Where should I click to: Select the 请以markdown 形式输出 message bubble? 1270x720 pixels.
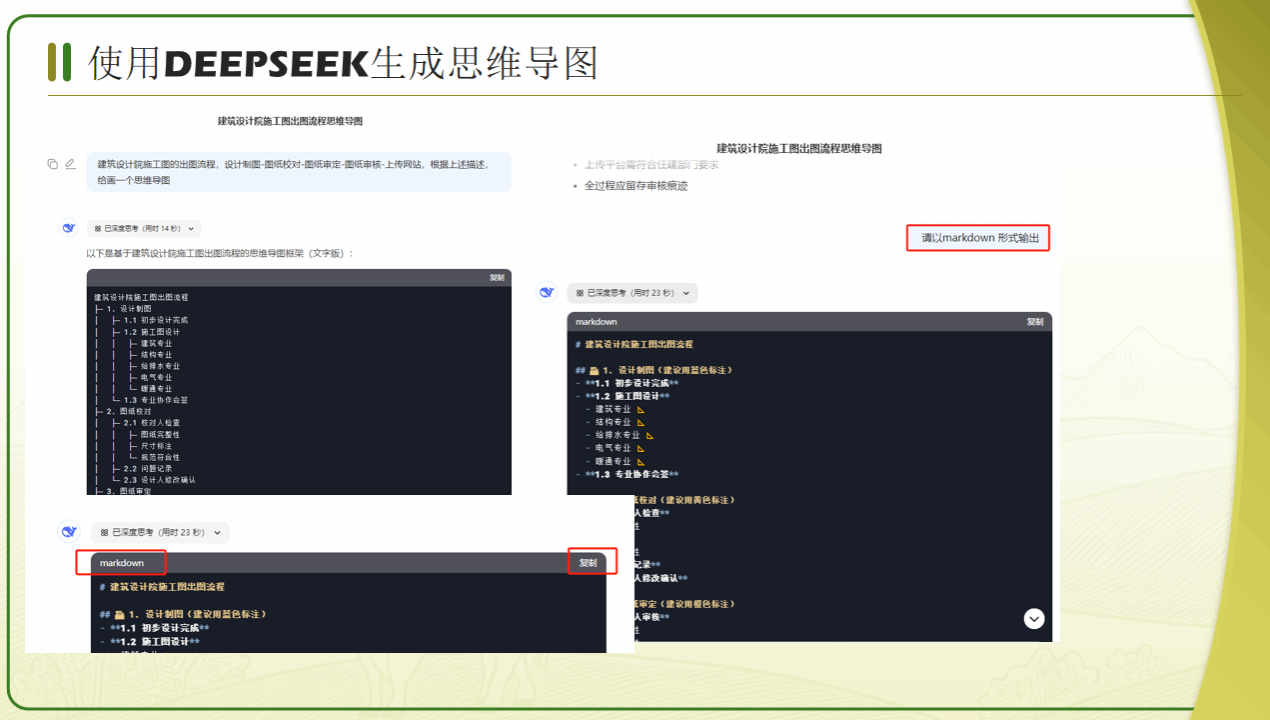[x=978, y=238]
